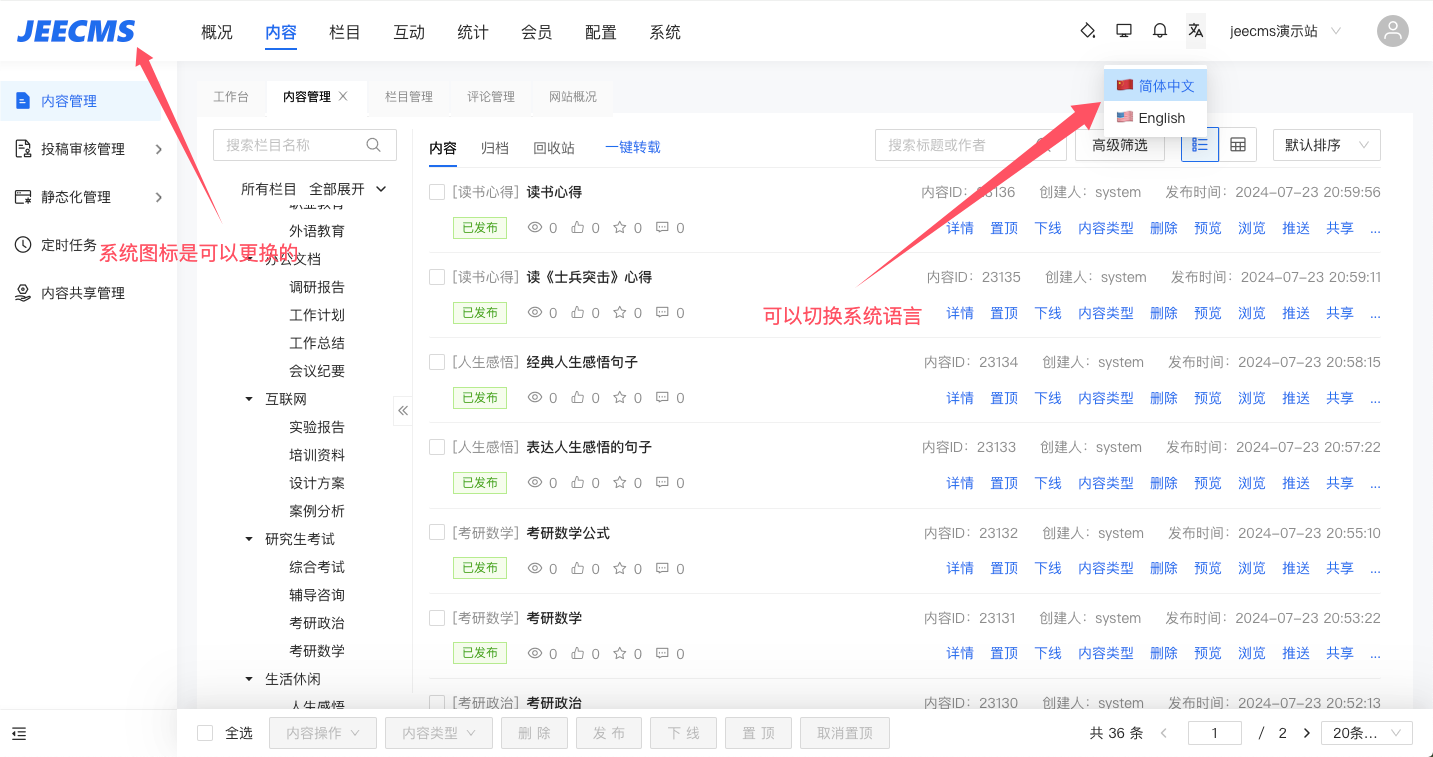The image size is (1433, 757).
Task: Click the 内容共享管理 sidebar icon
Action: [22, 292]
